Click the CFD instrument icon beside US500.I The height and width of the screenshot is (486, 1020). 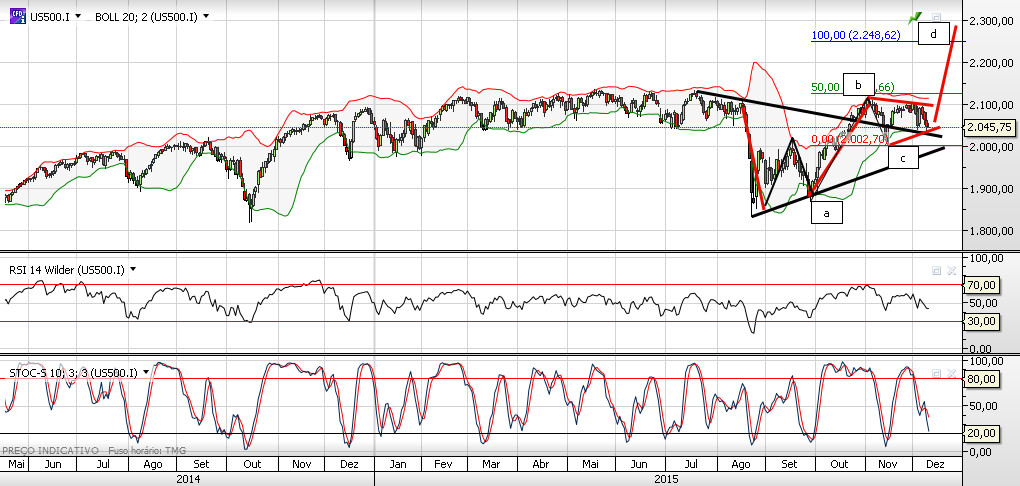(17, 16)
